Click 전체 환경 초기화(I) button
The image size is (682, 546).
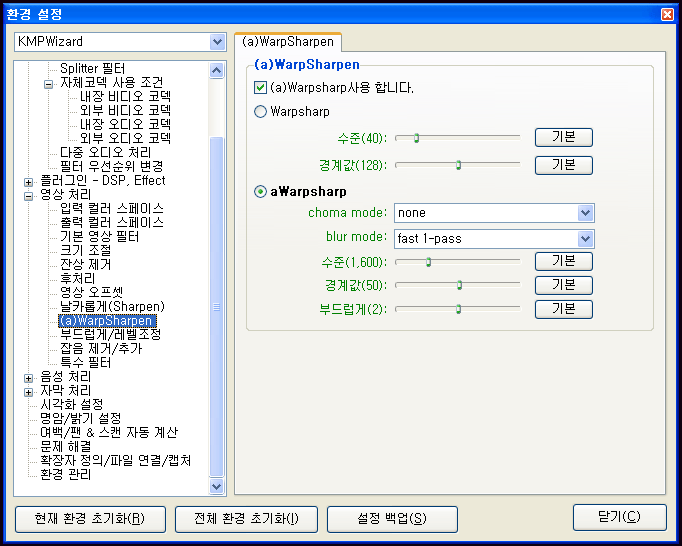pos(246,518)
